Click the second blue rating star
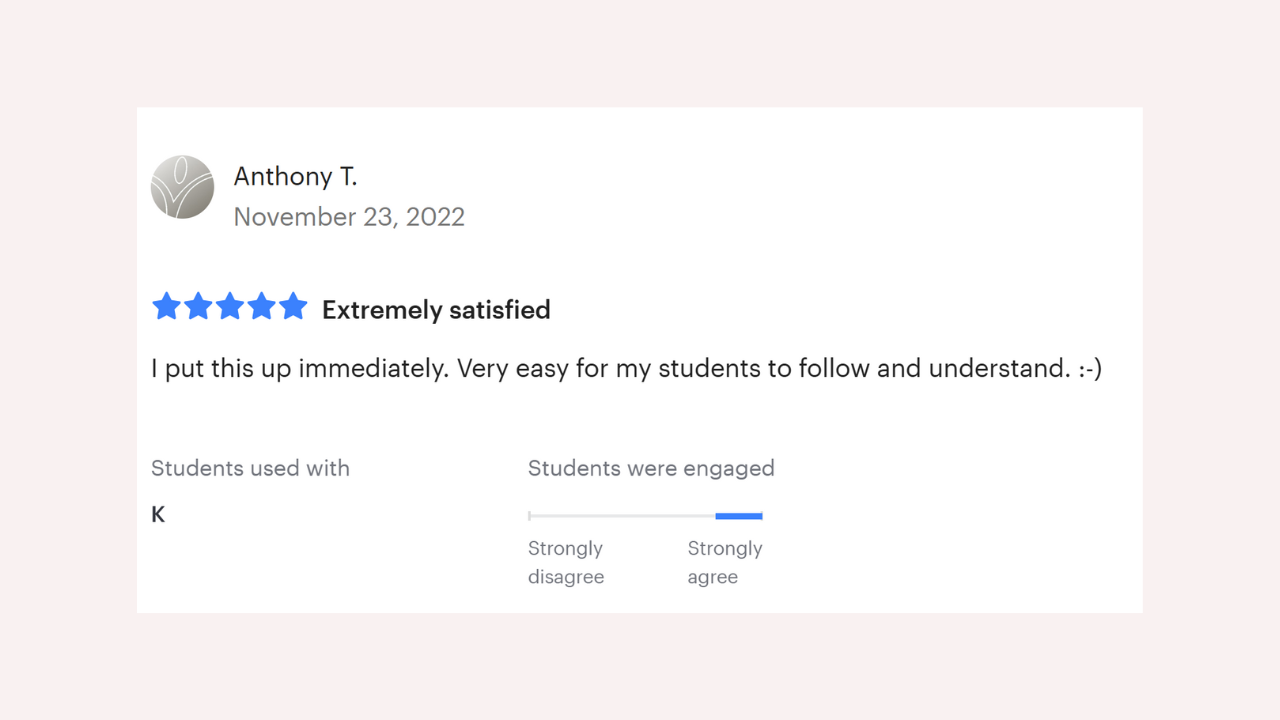The height and width of the screenshot is (720, 1280). tap(198, 307)
